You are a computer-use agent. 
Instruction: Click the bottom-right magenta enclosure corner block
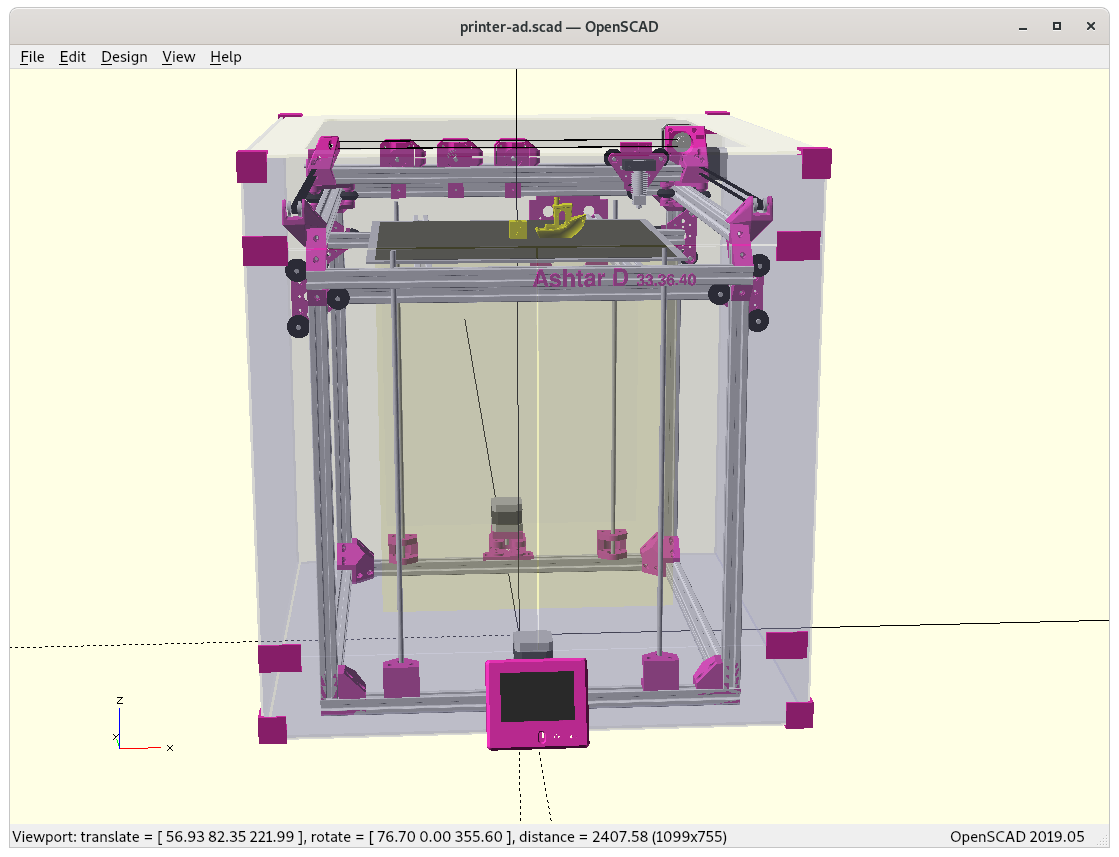[x=799, y=714]
